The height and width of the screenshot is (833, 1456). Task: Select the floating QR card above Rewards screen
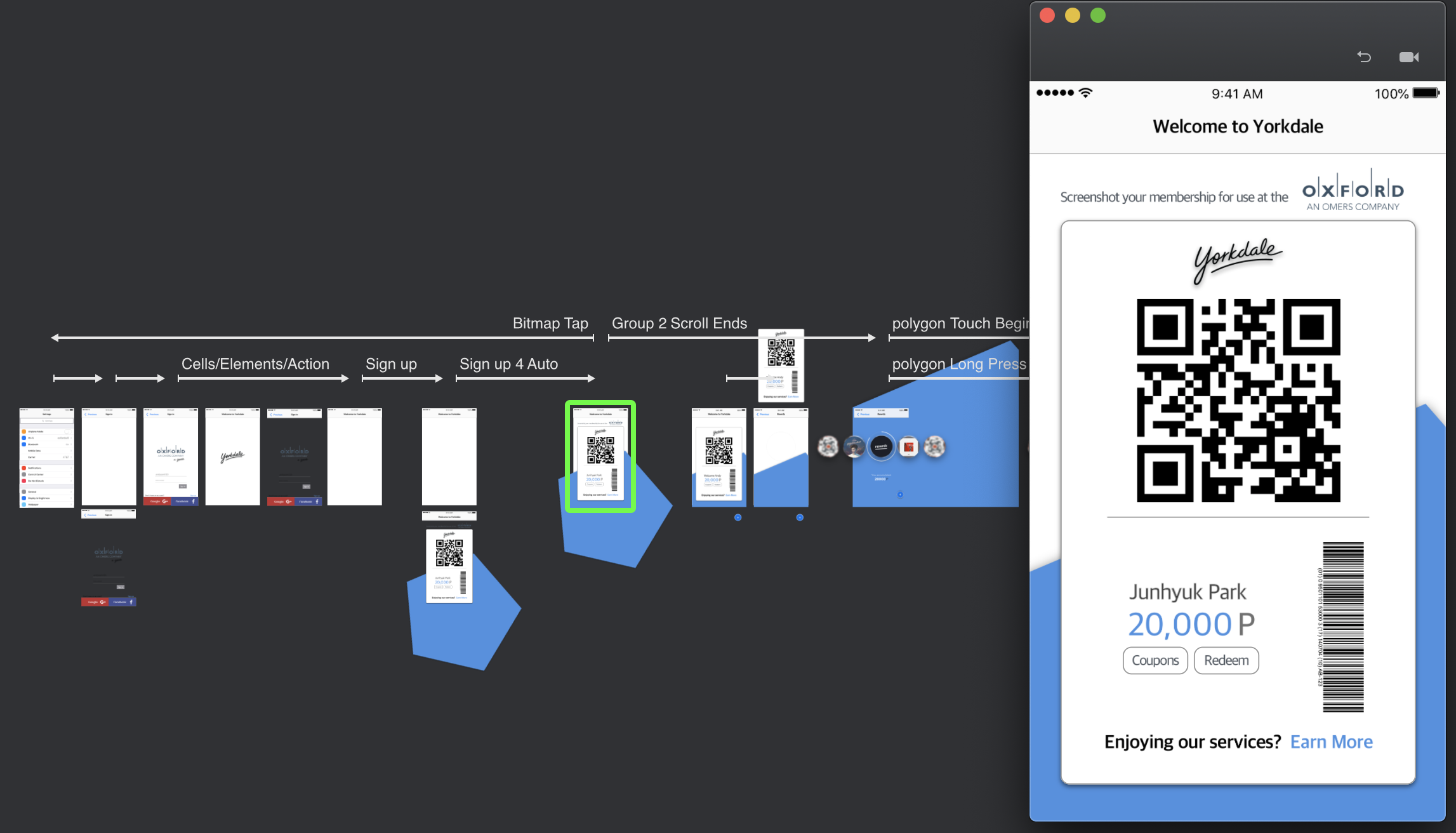[x=781, y=365]
